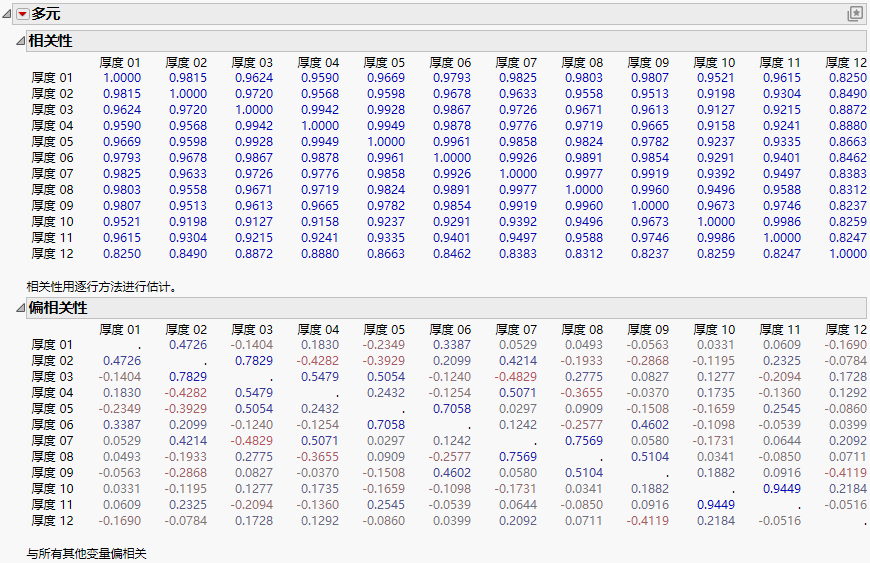Image resolution: width=870 pixels, height=563 pixels.
Task: Click the note 与所有其他变量偏相关
Action: [87, 553]
